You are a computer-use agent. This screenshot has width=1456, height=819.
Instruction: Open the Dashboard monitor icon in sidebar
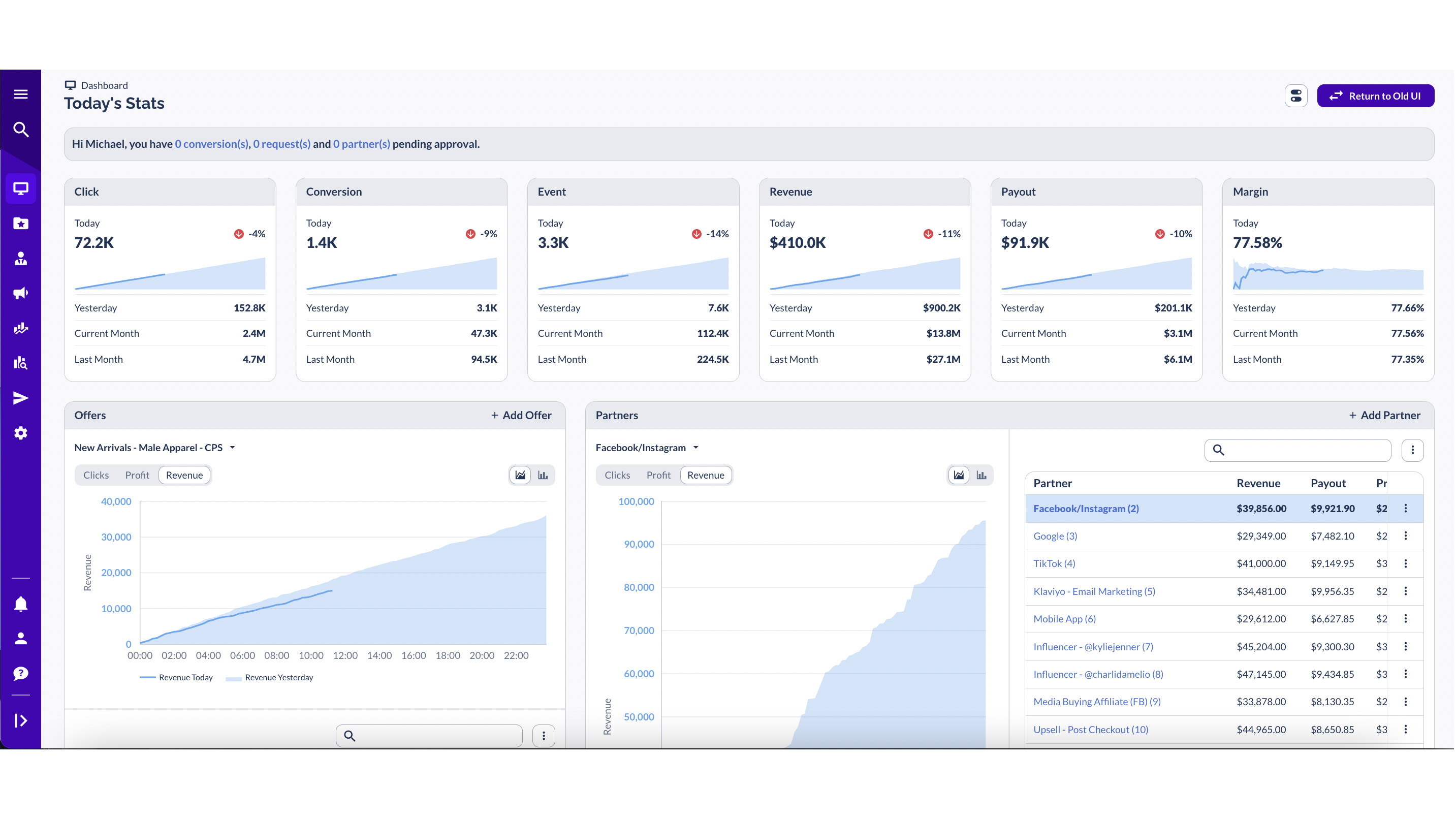(x=20, y=187)
